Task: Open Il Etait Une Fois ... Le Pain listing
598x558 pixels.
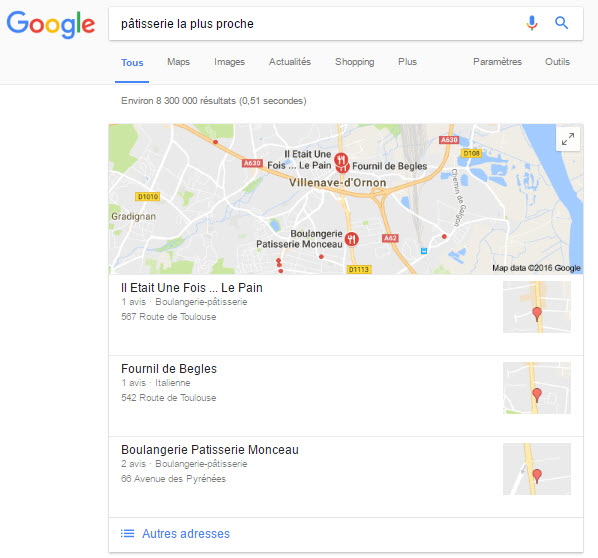Action: (192, 288)
